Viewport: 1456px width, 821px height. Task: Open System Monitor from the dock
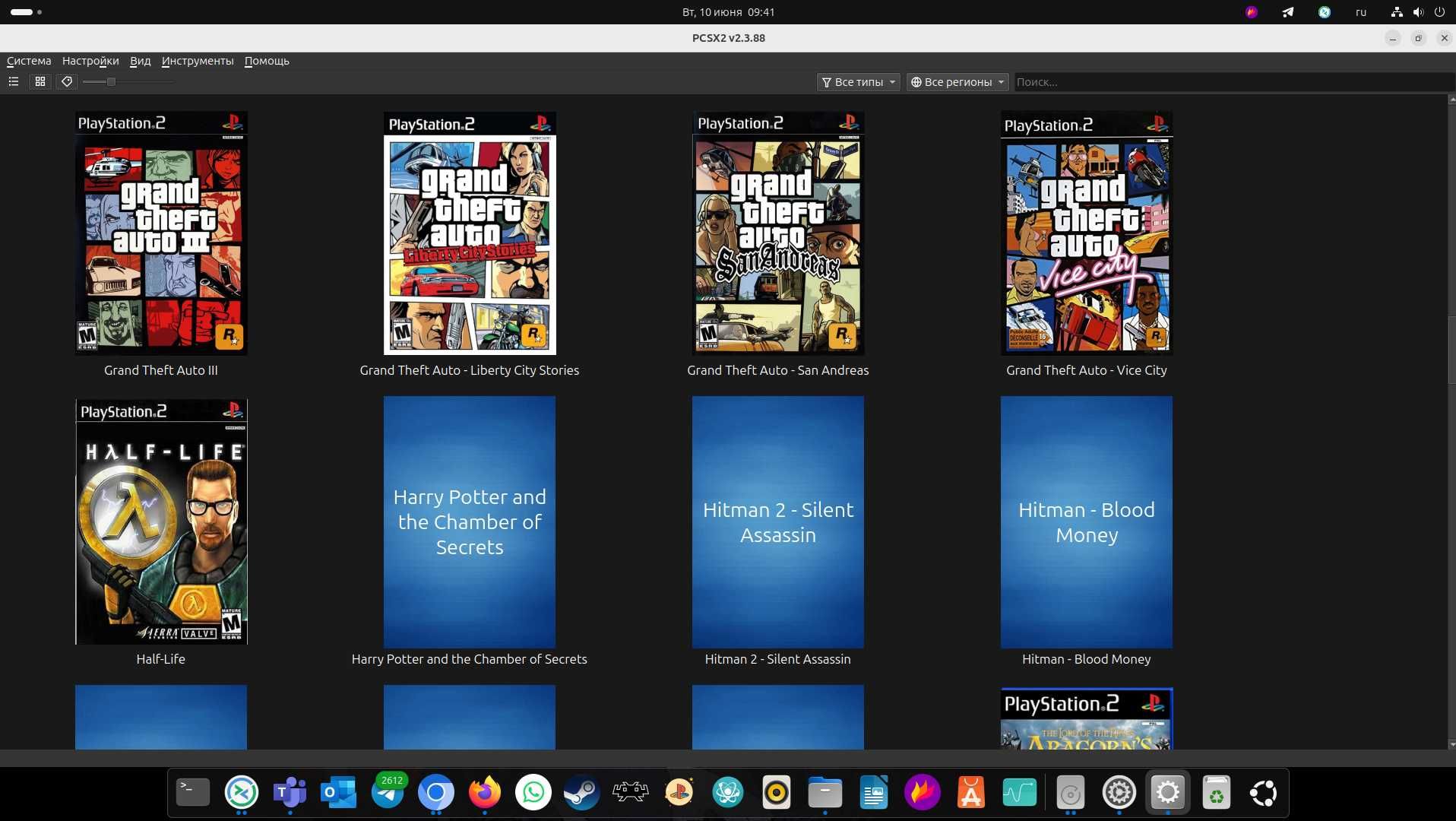(x=1020, y=793)
